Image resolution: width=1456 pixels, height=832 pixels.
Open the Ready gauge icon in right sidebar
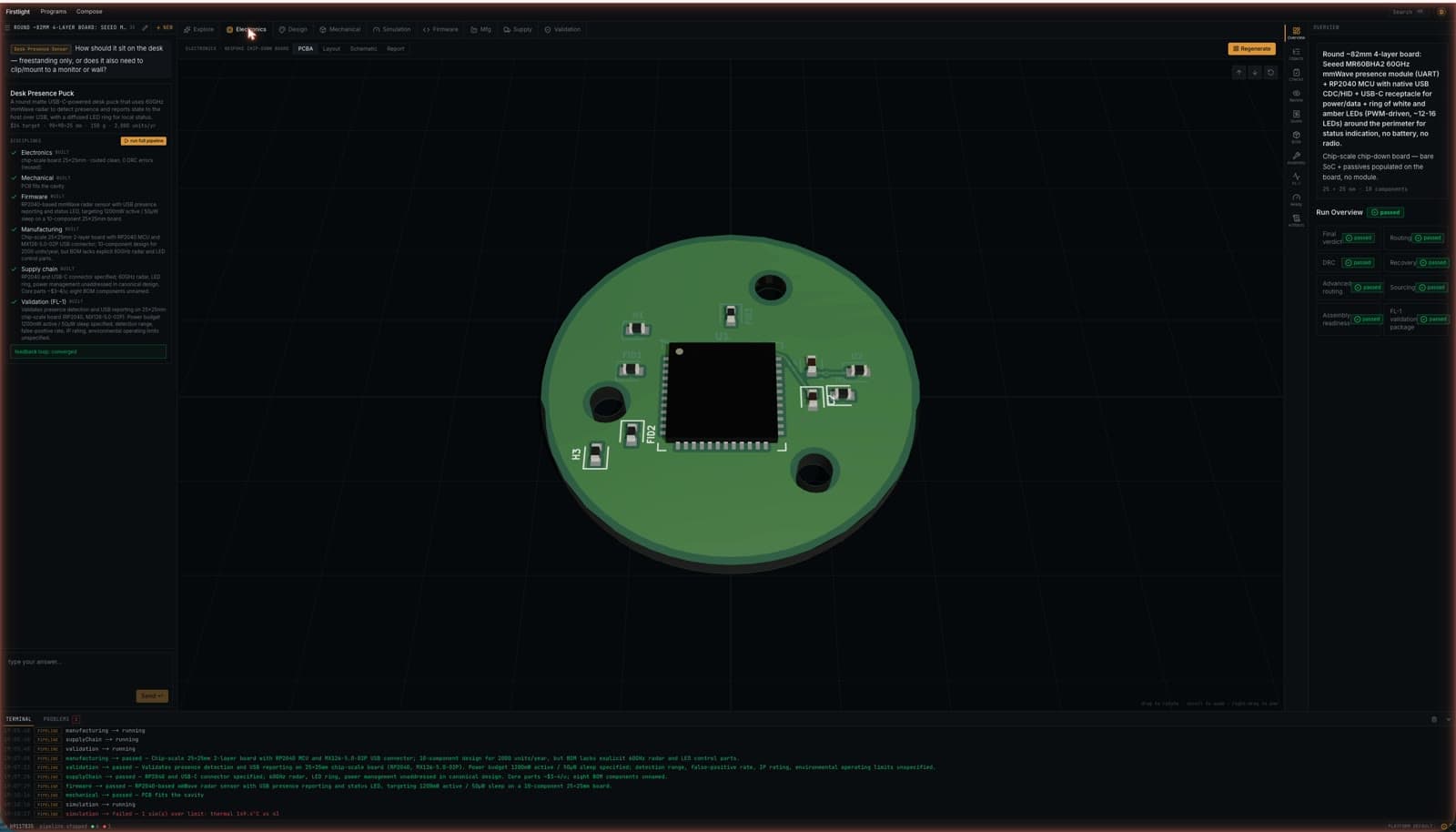pos(1296,199)
